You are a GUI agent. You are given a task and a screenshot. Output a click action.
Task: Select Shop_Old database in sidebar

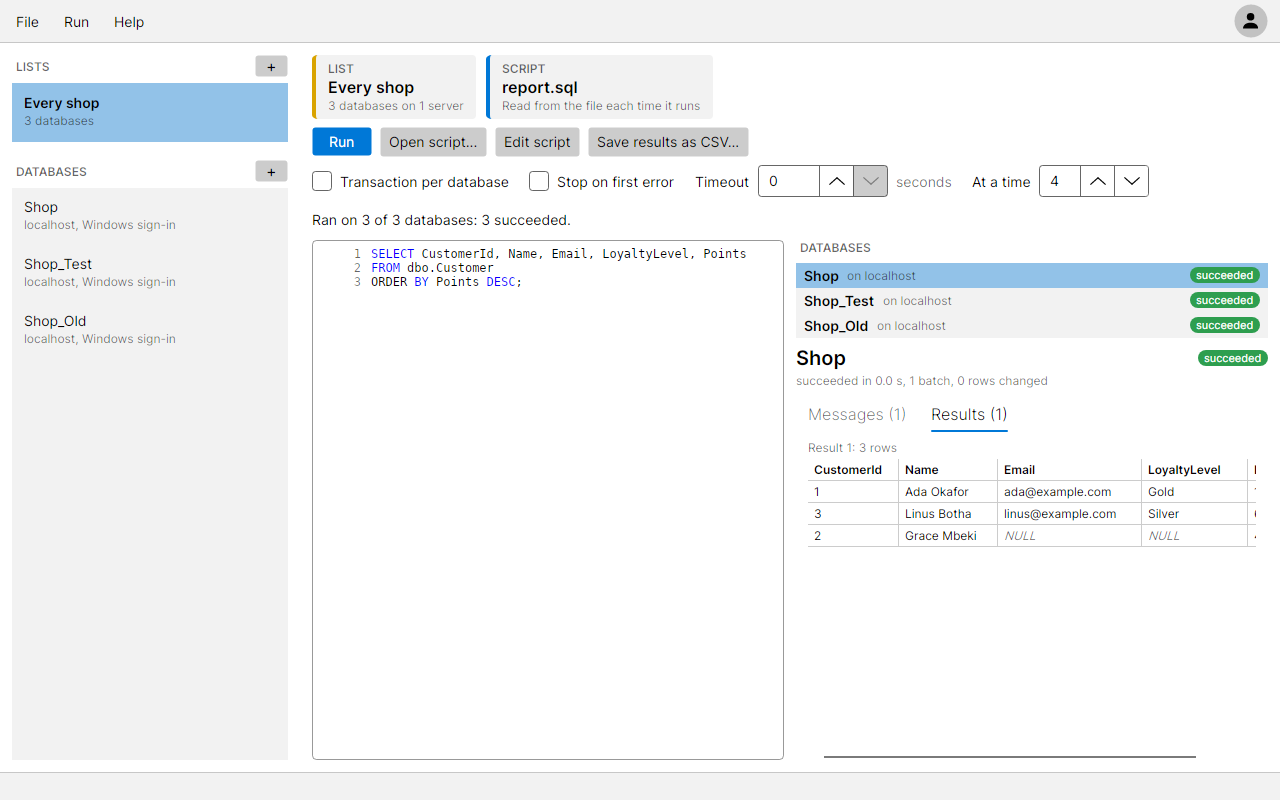[150, 329]
